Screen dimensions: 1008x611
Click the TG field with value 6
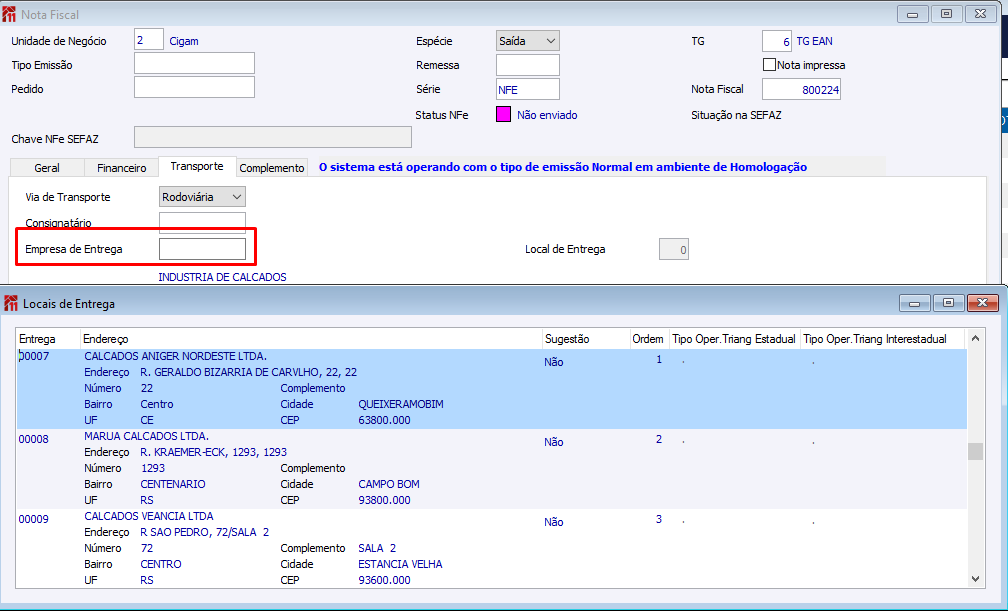click(777, 41)
